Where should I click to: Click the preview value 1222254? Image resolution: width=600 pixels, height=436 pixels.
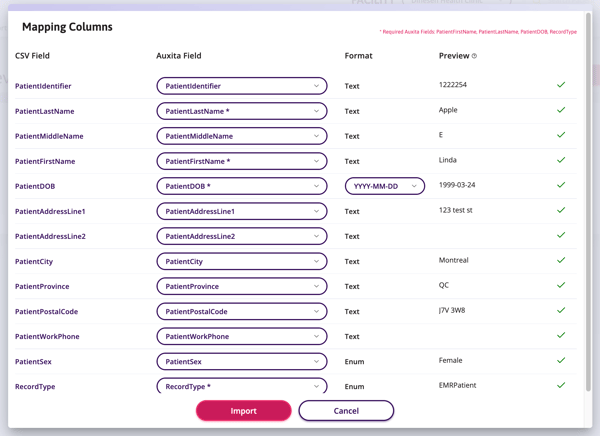[x=453, y=85]
